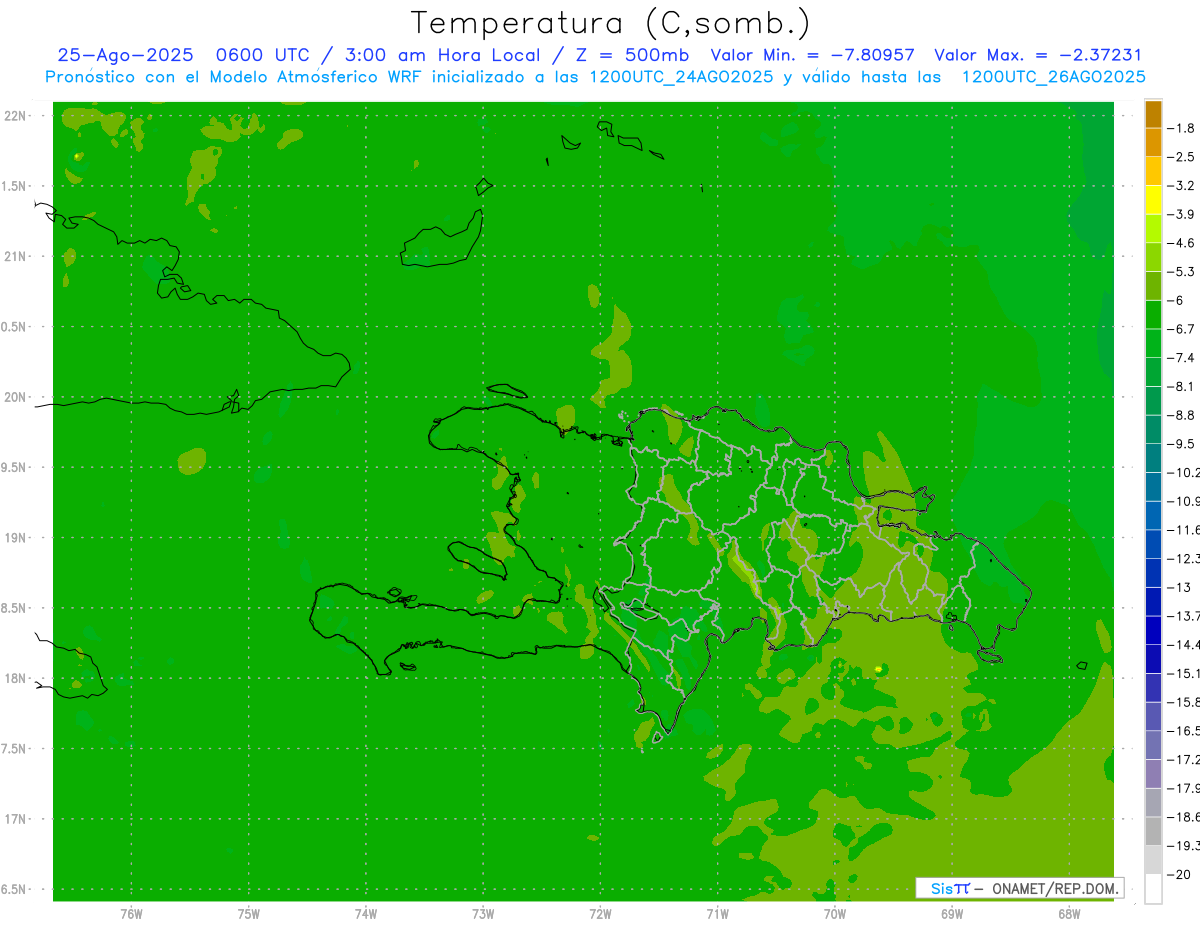Click the -4.6 colorbar label
The width and height of the screenshot is (1200, 927).
pyautogui.click(x=1180, y=243)
